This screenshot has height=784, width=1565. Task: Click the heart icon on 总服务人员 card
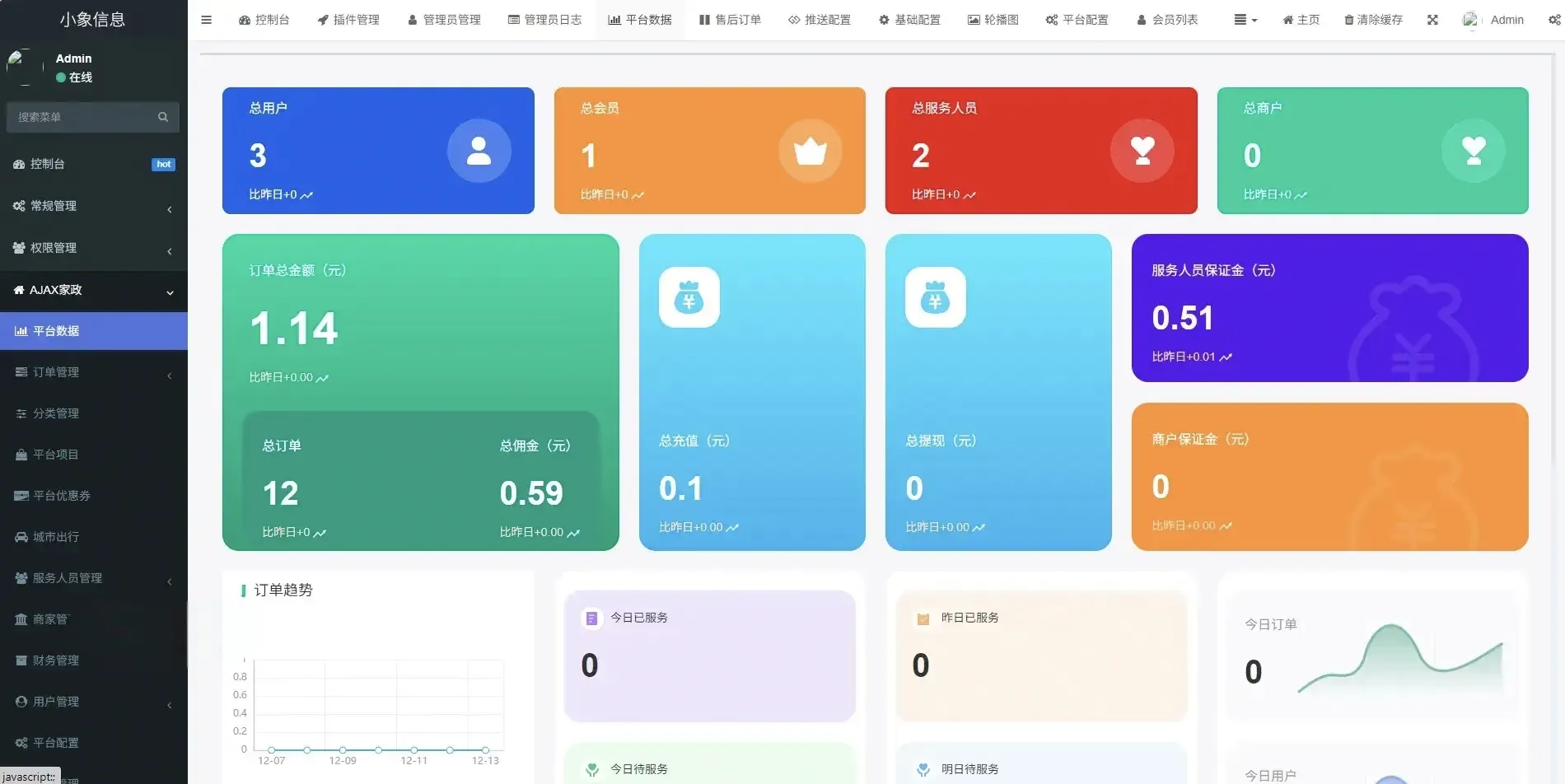pos(1142,151)
